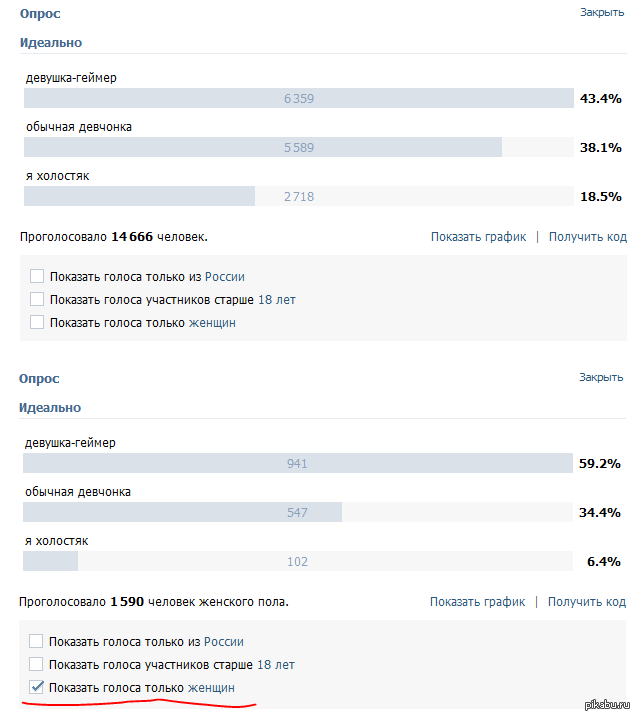Screen dimensions: 631x712
Task: Close the poll with 14 666 voters
Action: pyautogui.click(x=601, y=12)
